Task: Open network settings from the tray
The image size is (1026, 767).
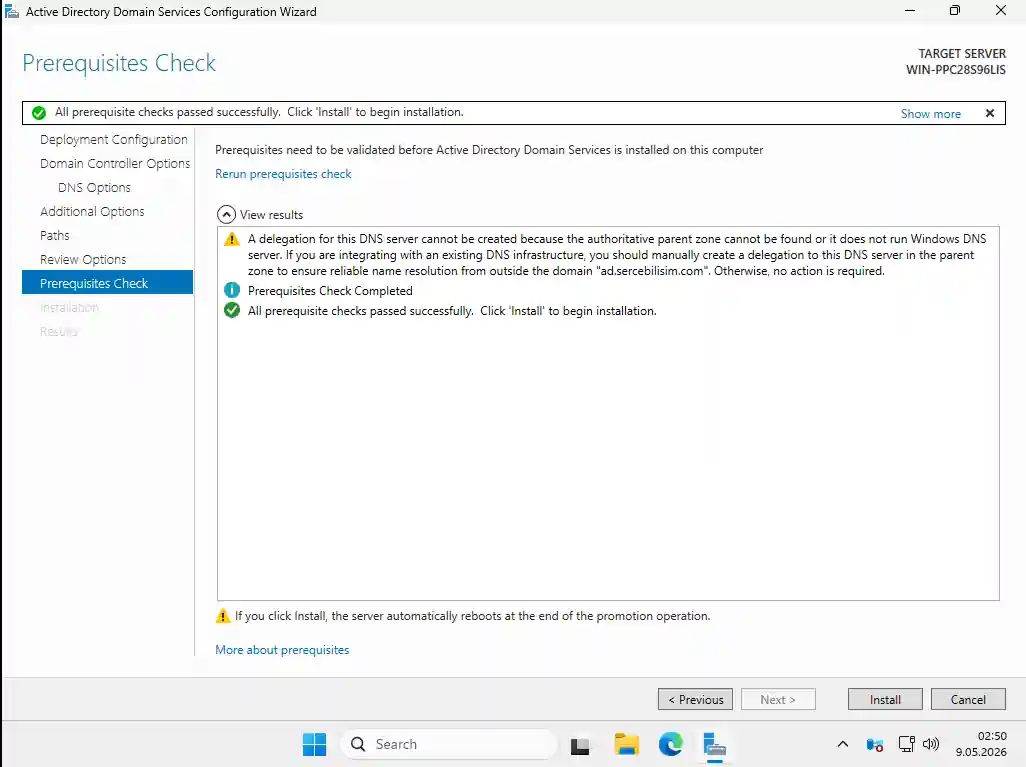Action: pyautogui.click(x=906, y=744)
